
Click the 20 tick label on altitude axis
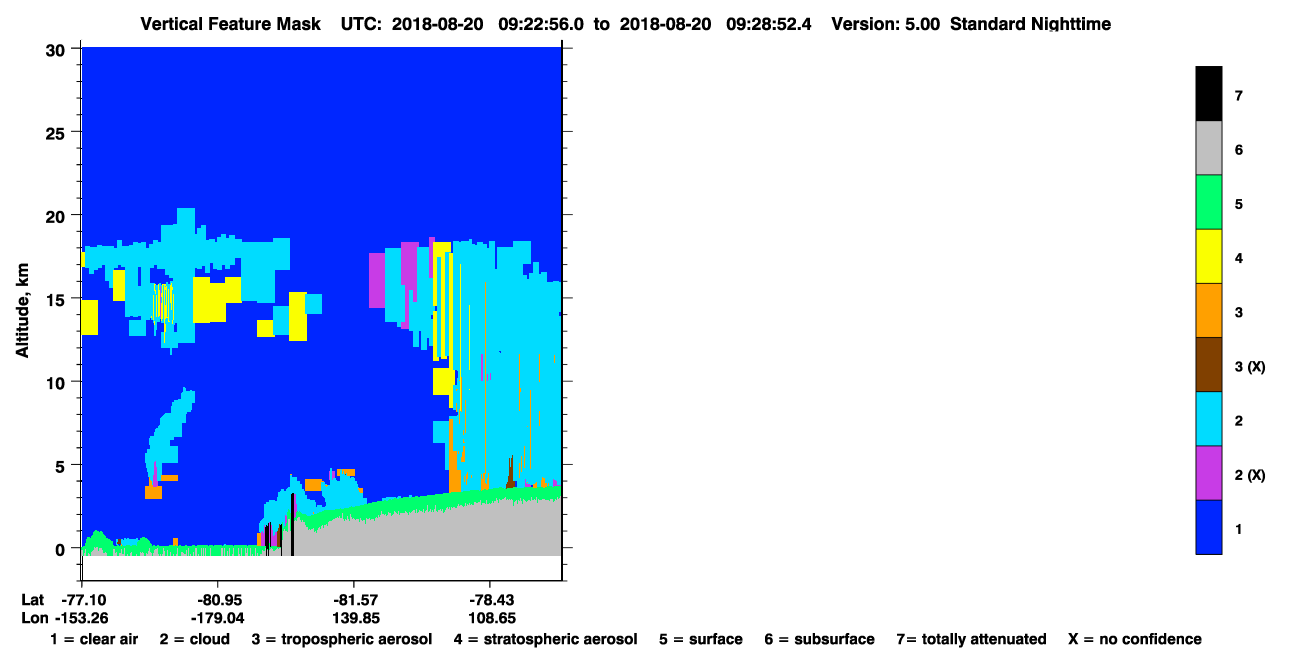tap(58, 216)
